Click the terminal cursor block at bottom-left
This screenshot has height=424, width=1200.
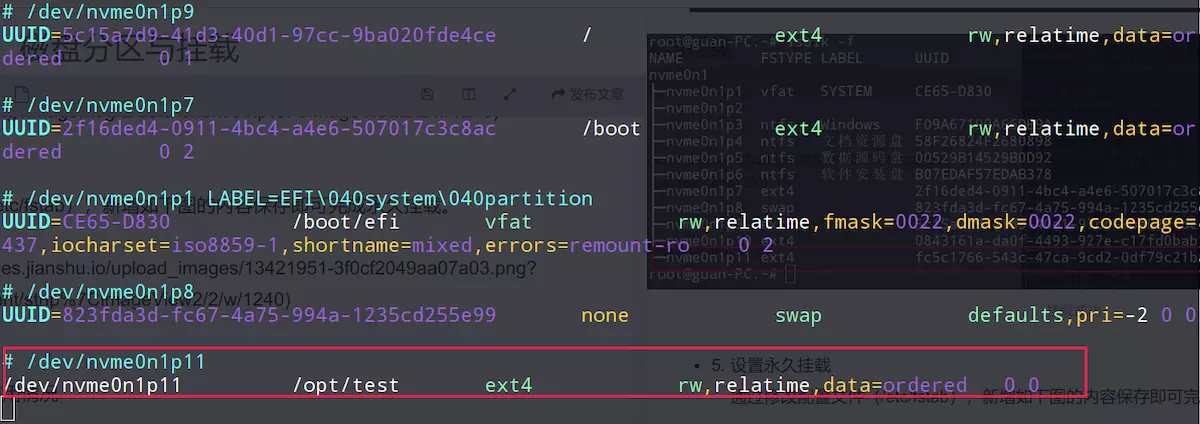tap(7, 409)
